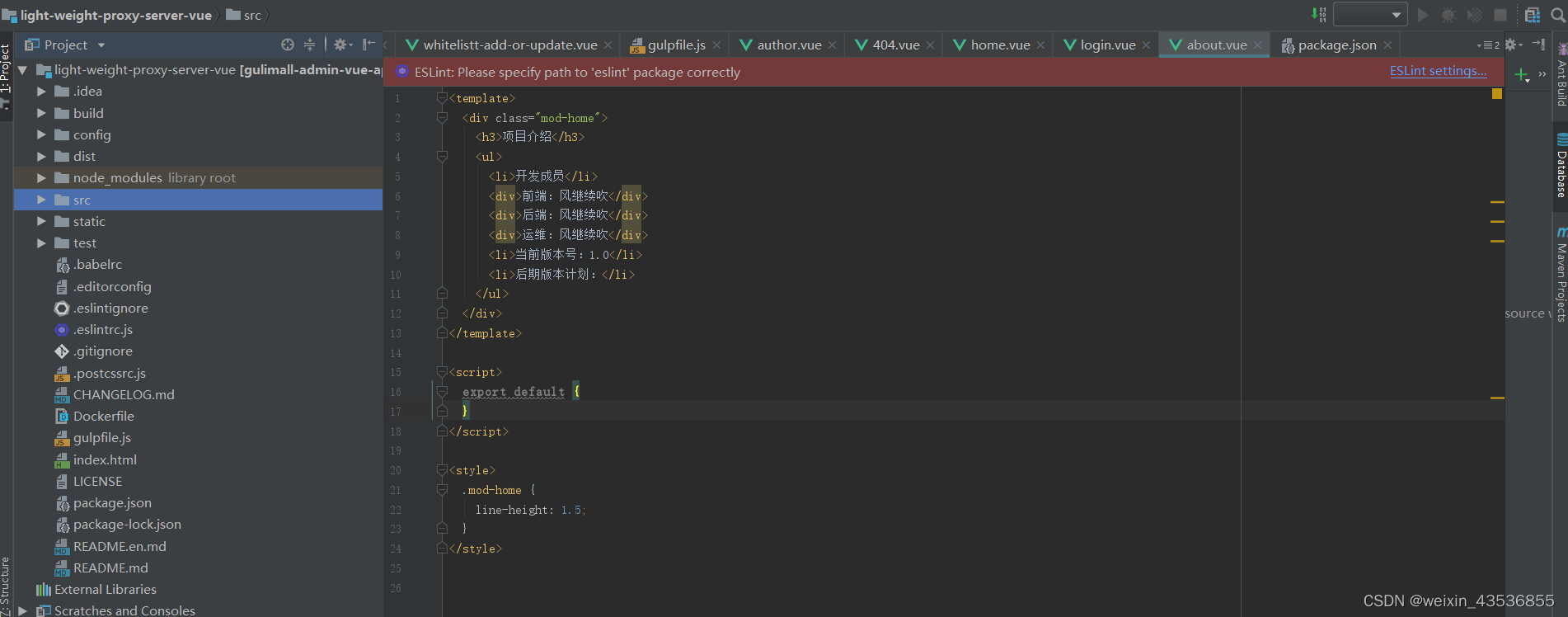1568x617 pixels.
Task: Open README.md in the project tree
Action: pyautogui.click(x=110, y=568)
